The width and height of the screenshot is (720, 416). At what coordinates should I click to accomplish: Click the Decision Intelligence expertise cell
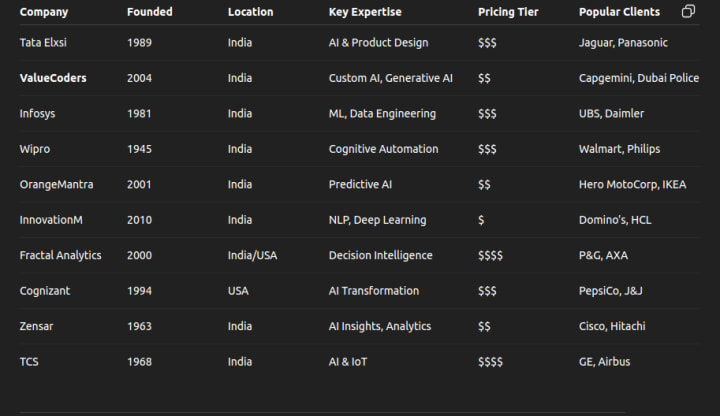pyautogui.click(x=381, y=255)
